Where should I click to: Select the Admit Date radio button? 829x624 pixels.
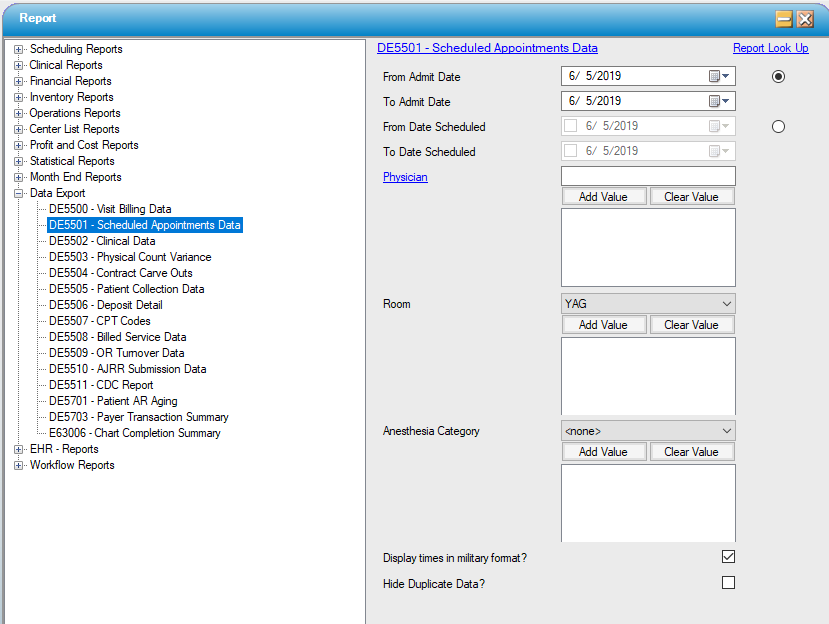778,76
